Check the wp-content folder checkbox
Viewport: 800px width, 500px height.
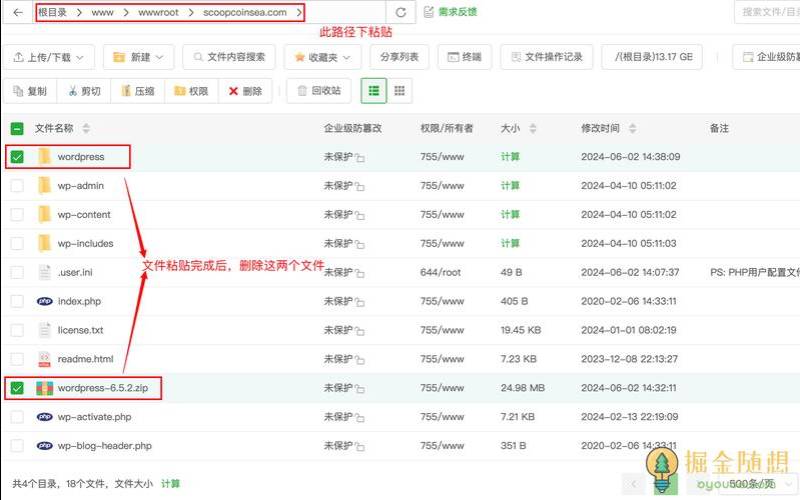(x=17, y=214)
